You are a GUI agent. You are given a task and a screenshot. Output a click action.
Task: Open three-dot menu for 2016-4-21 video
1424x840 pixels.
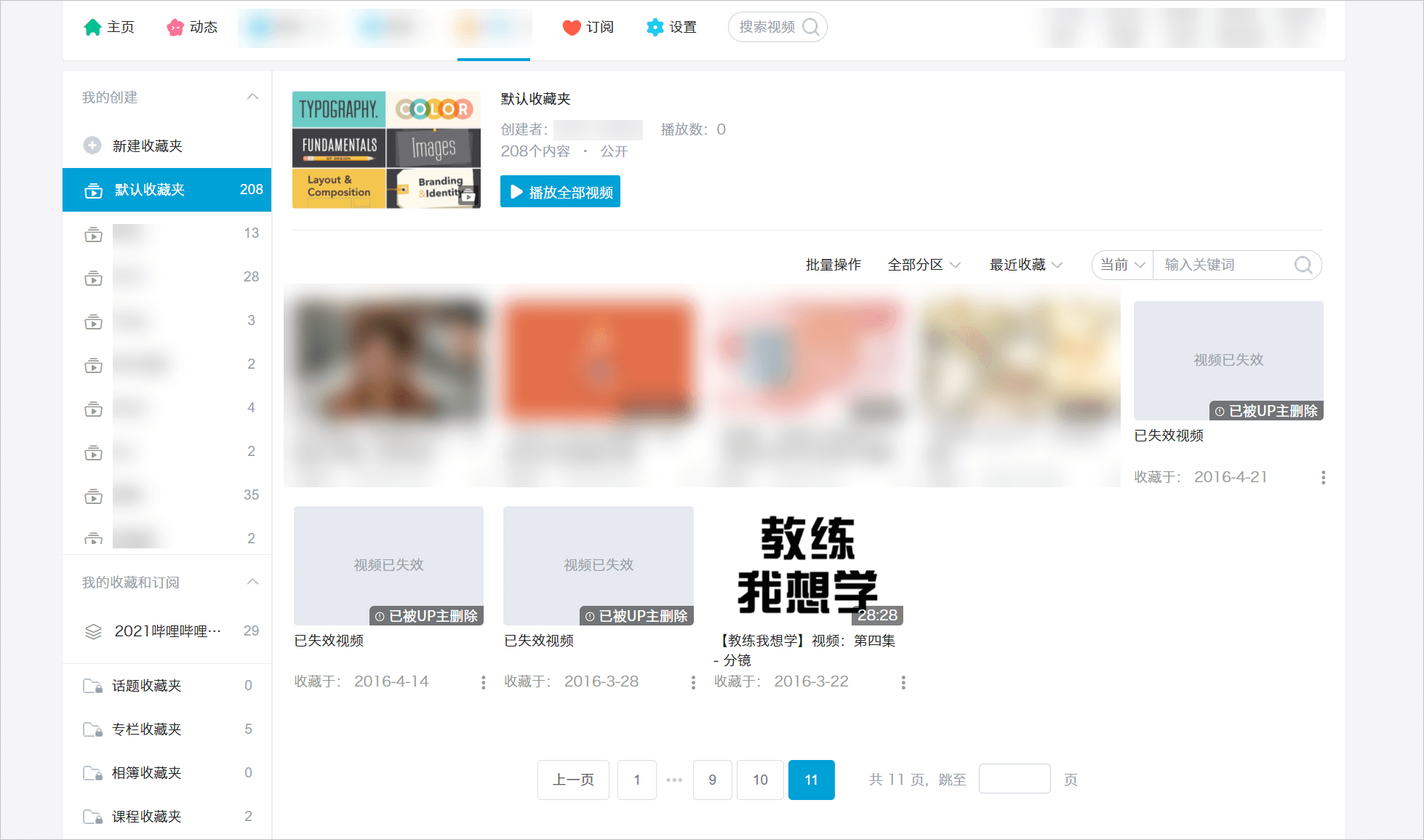point(1323,478)
